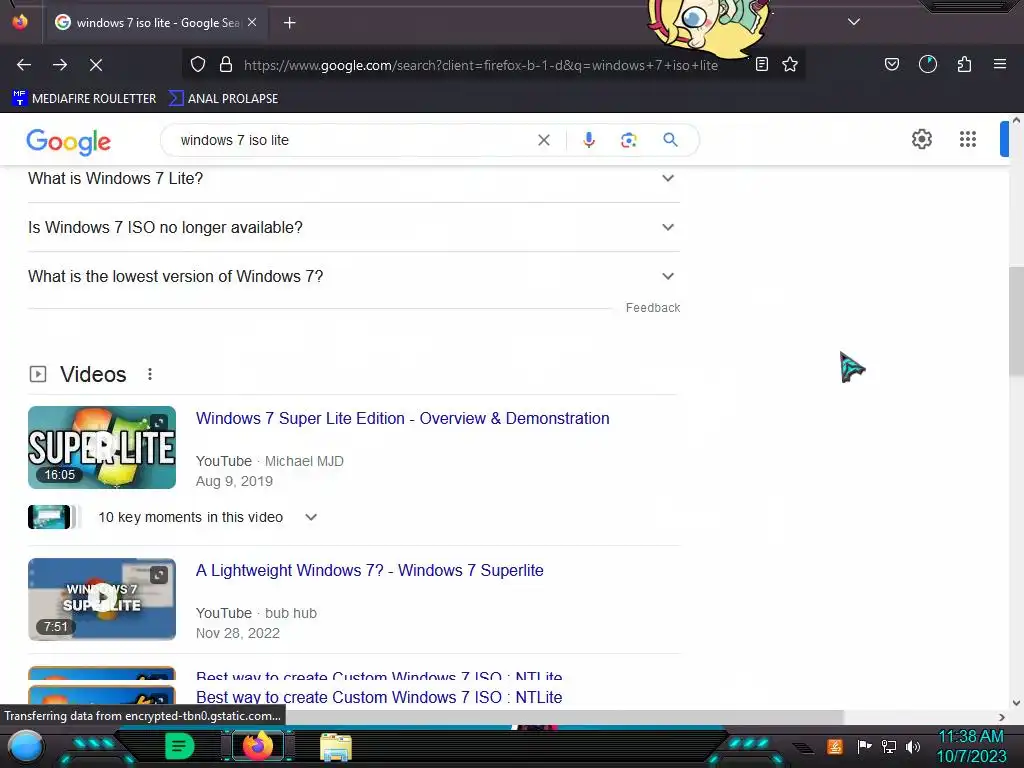Image resolution: width=1024 pixels, height=768 pixels.
Task: Open the taskbar clock showing 11:38 AM
Action: (971, 746)
